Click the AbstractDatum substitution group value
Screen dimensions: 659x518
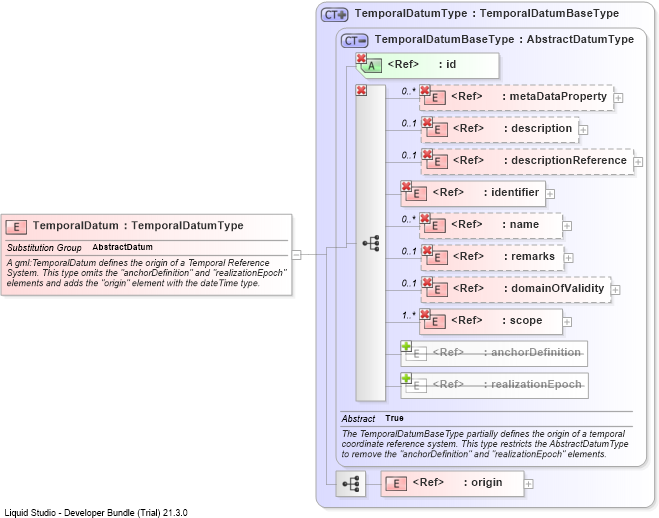(122, 247)
